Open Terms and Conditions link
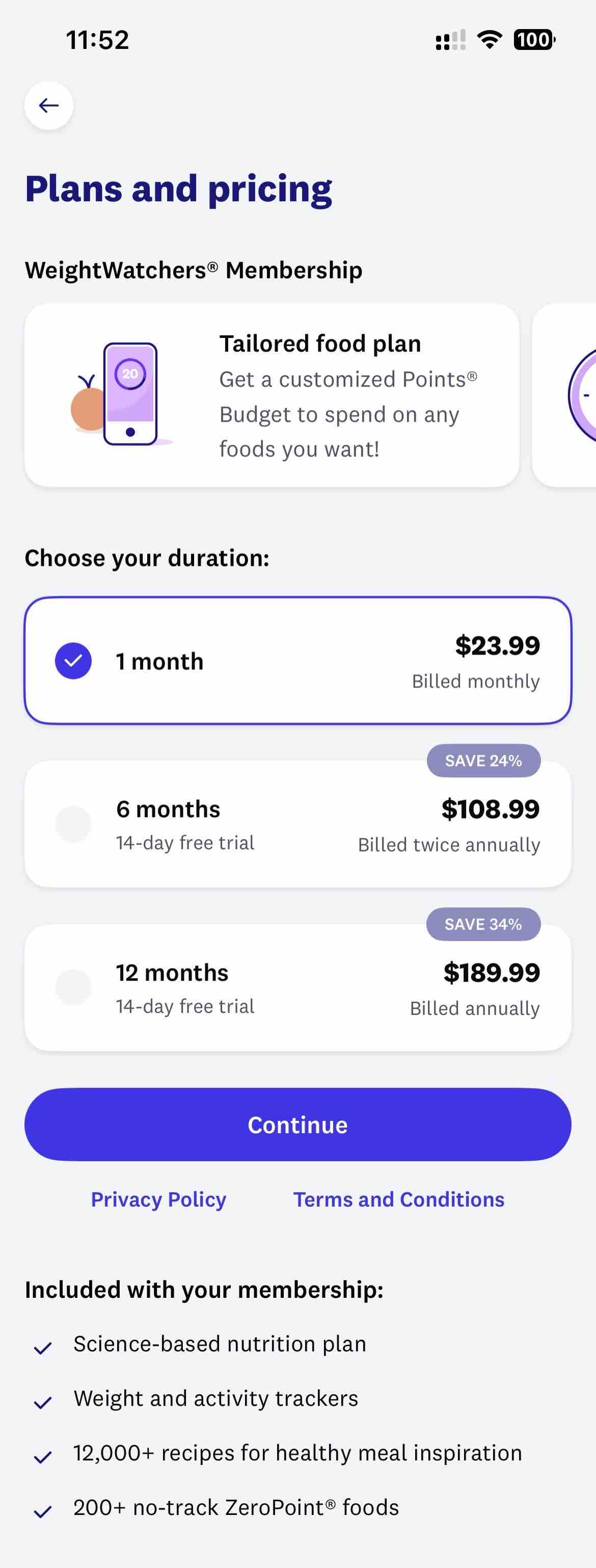This screenshot has height=1568, width=596. tap(399, 1199)
